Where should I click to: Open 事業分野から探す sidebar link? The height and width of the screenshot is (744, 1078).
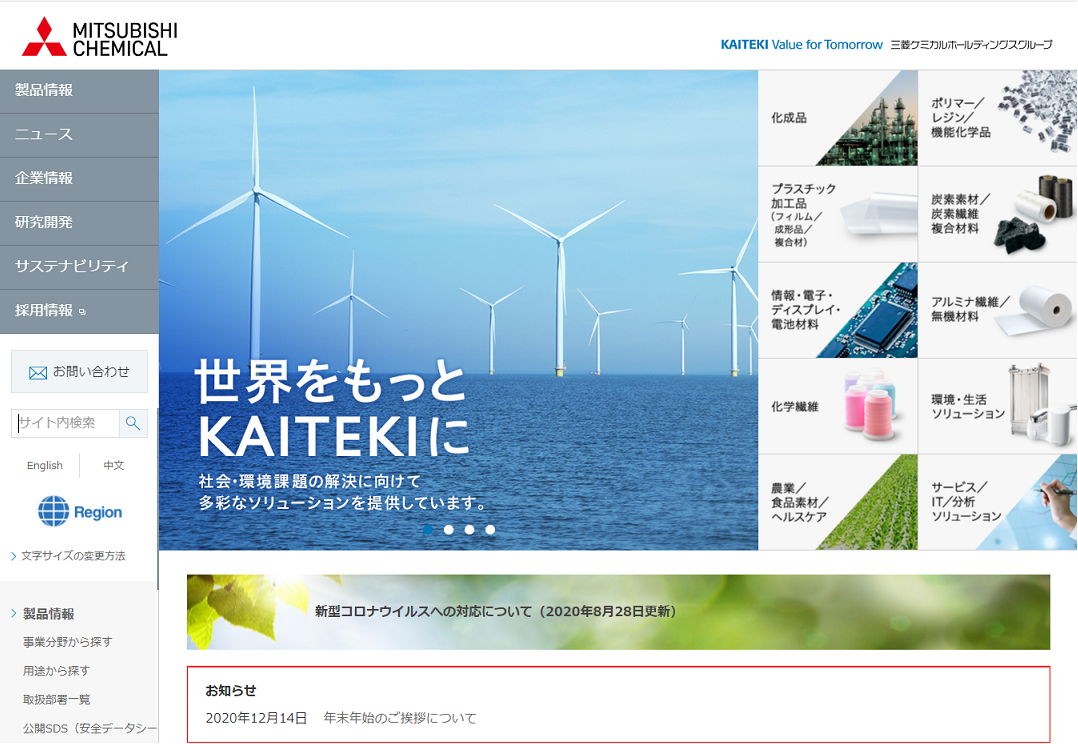[x=67, y=642]
